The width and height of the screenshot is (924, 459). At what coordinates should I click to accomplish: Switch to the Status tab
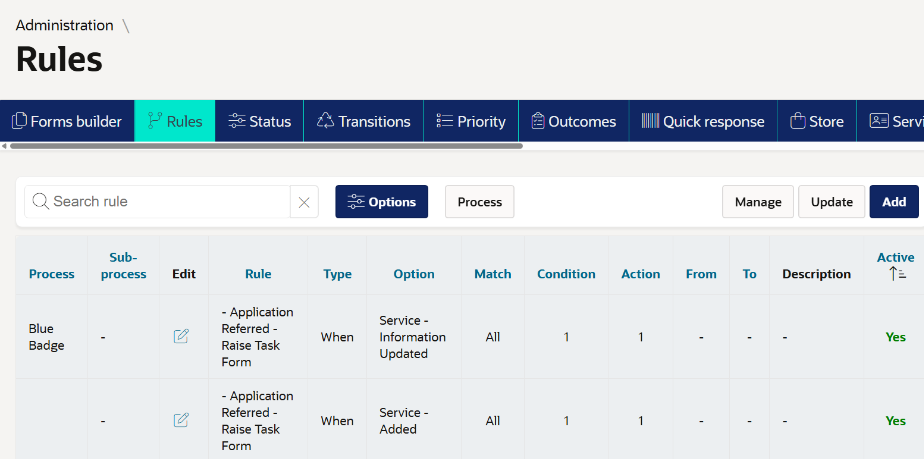(259, 121)
